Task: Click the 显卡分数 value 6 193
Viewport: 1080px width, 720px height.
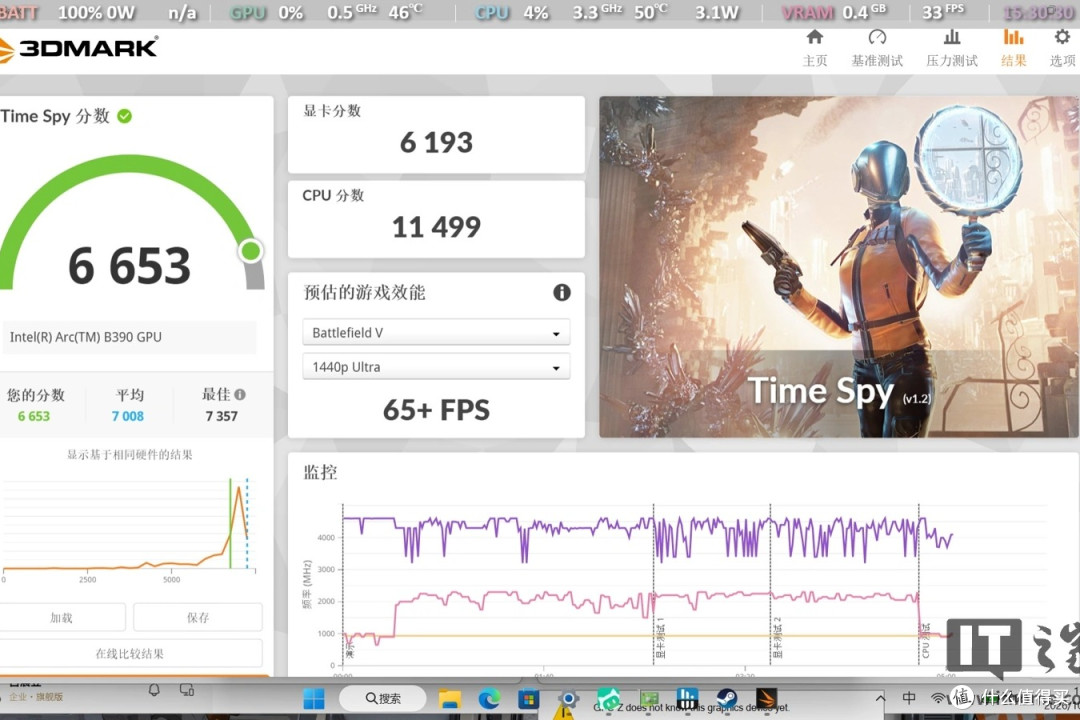Action: tap(436, 143)
